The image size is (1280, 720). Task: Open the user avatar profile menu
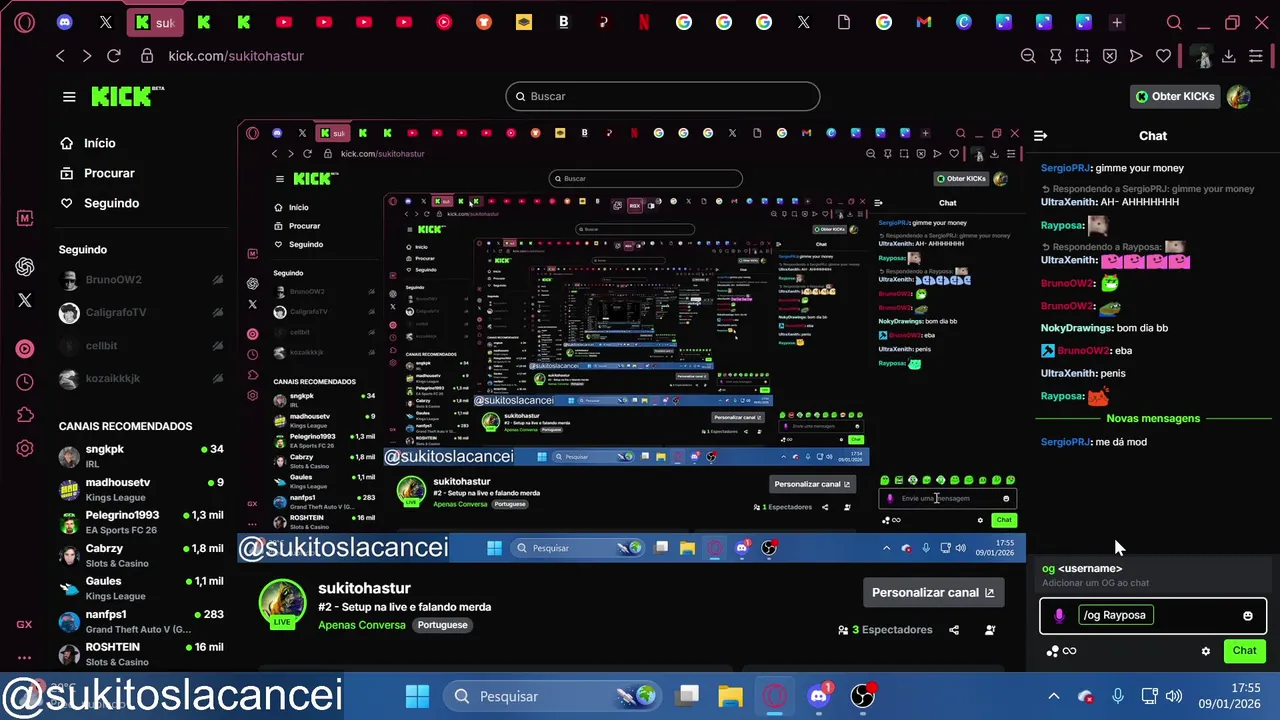point(1238,96)
